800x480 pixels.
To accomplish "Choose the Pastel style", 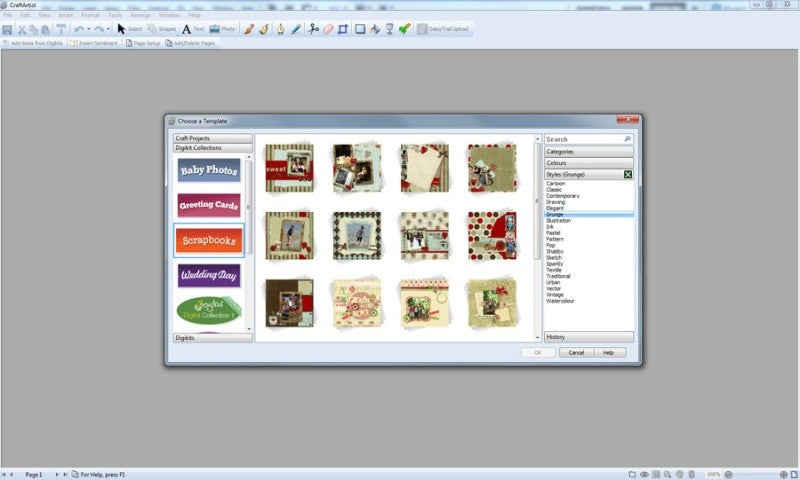I will click(553, 233).
